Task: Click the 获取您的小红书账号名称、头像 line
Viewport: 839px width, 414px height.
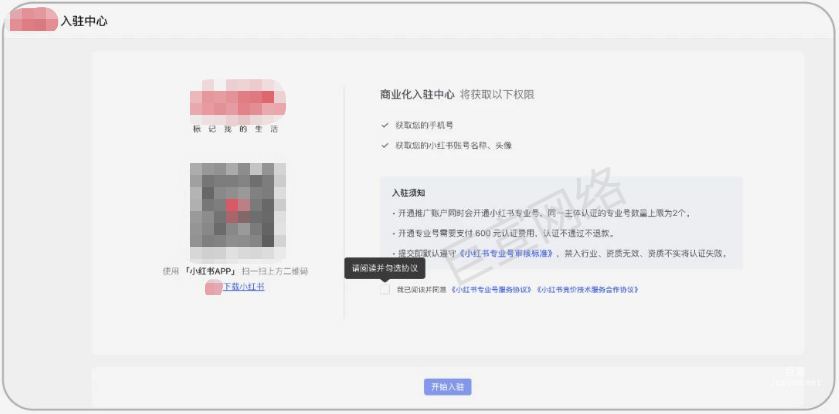Action: pos(454,145)
